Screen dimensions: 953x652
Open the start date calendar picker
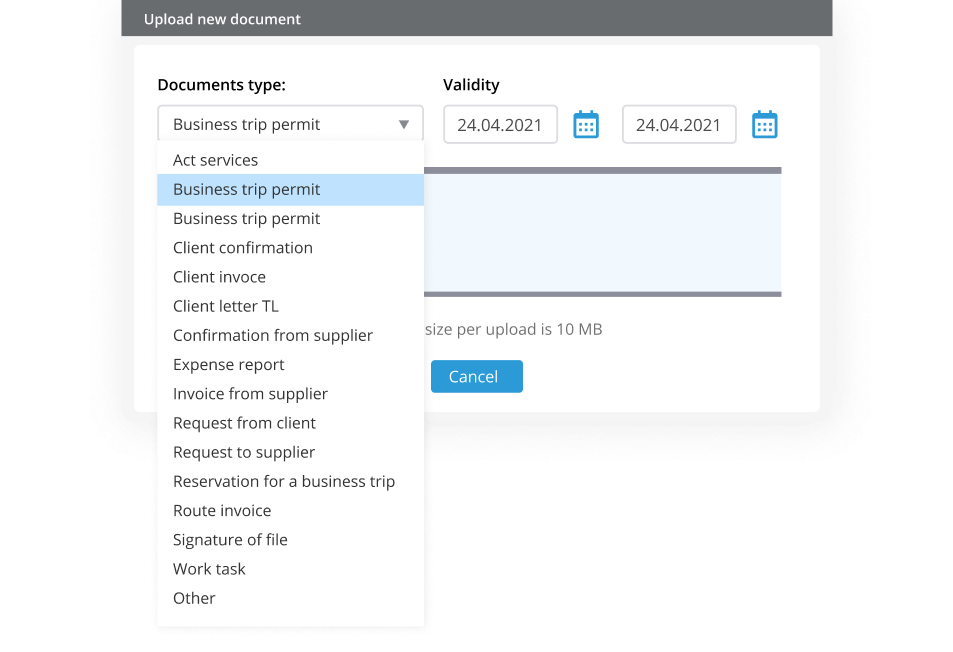pyautogui.click(x=585, y=124)
